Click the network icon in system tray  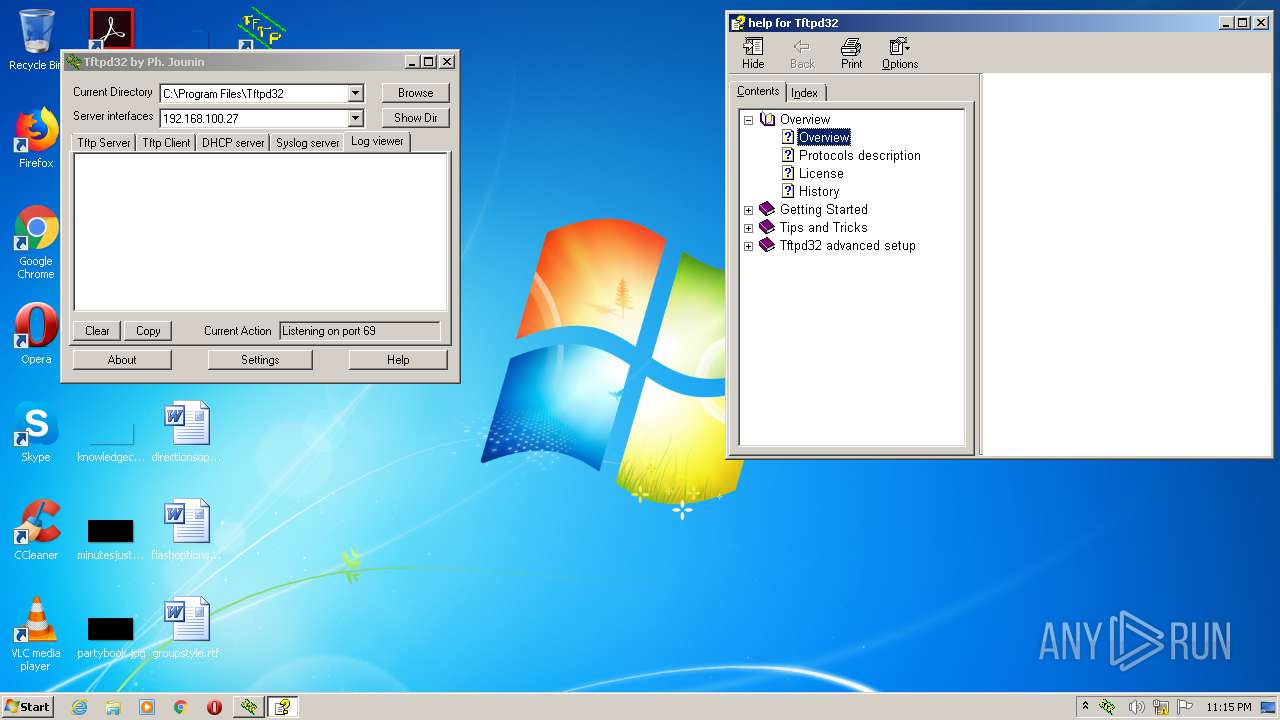(1161, 707)
